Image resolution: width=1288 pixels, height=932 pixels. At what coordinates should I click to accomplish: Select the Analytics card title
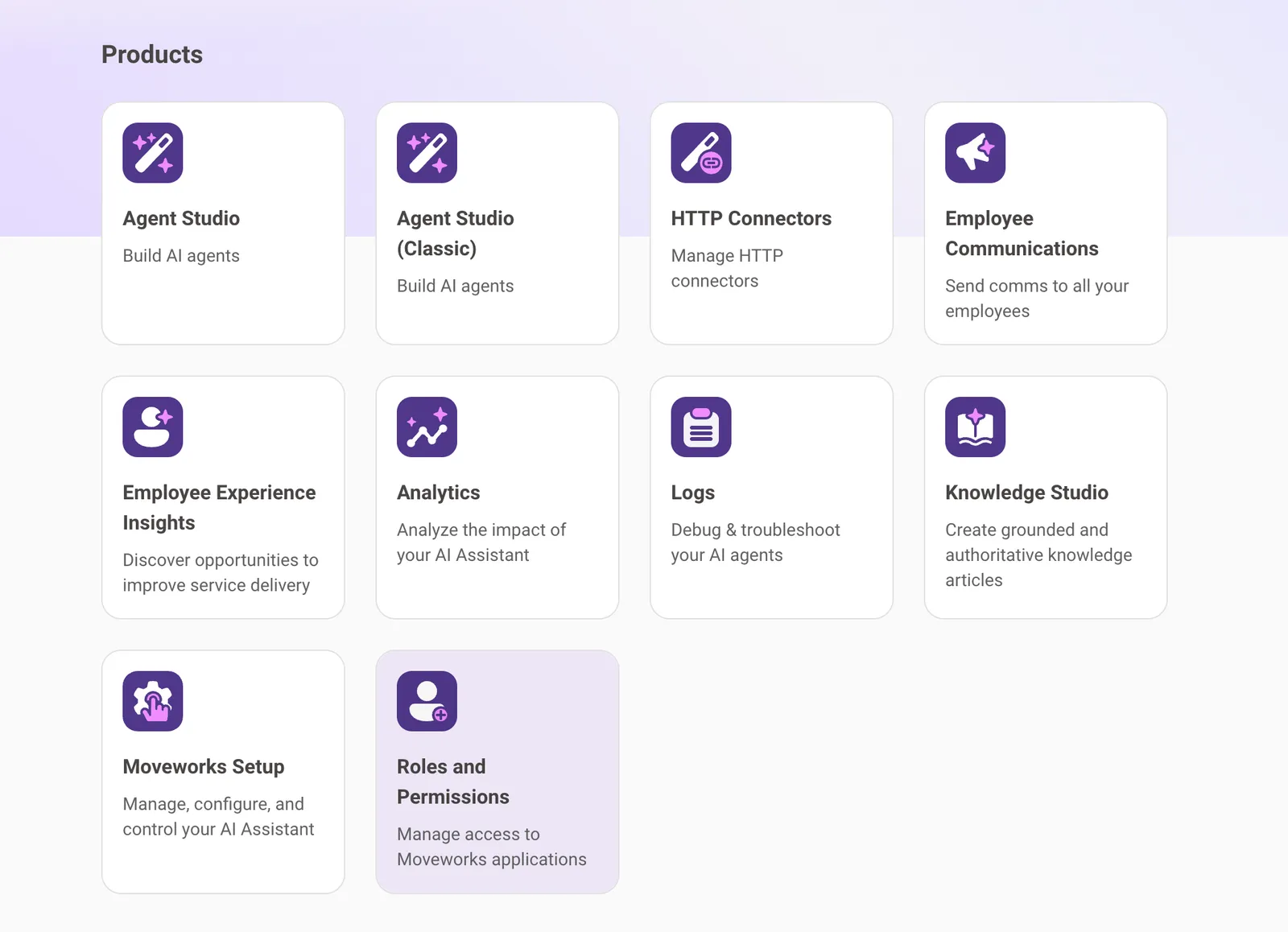tap(438, 493)
